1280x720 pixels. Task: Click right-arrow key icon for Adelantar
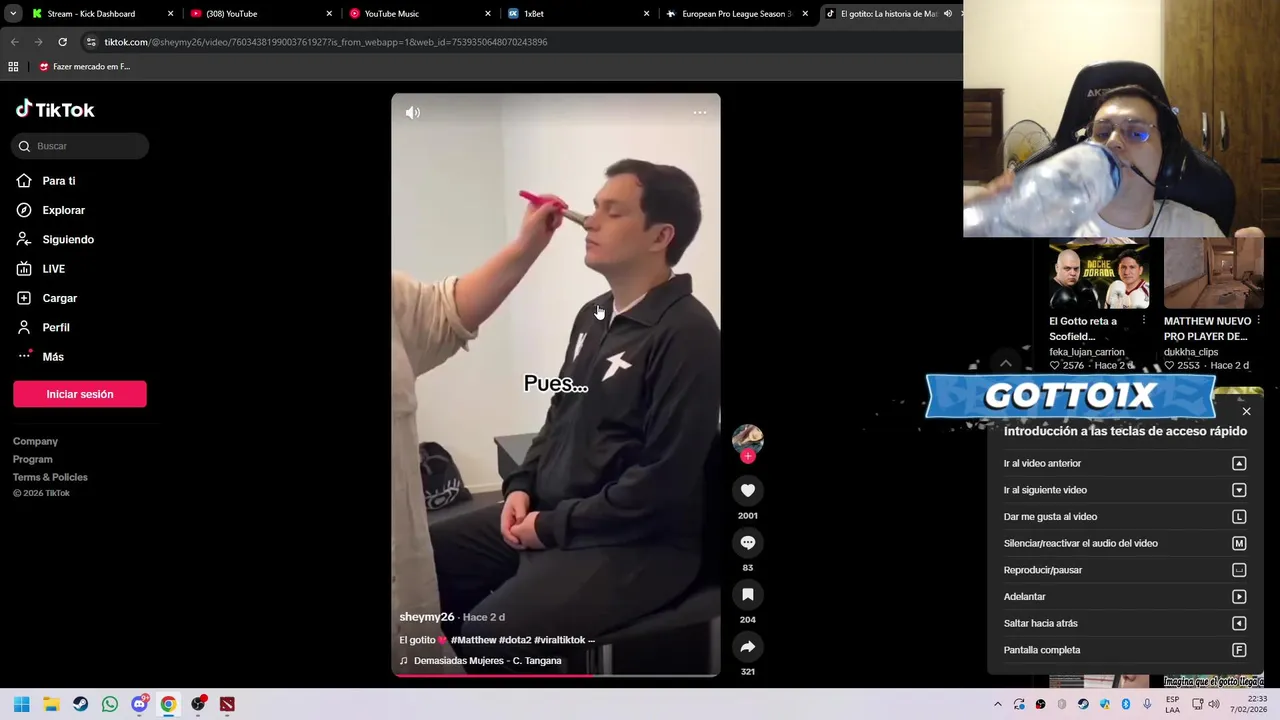(x=1239, y=597)
